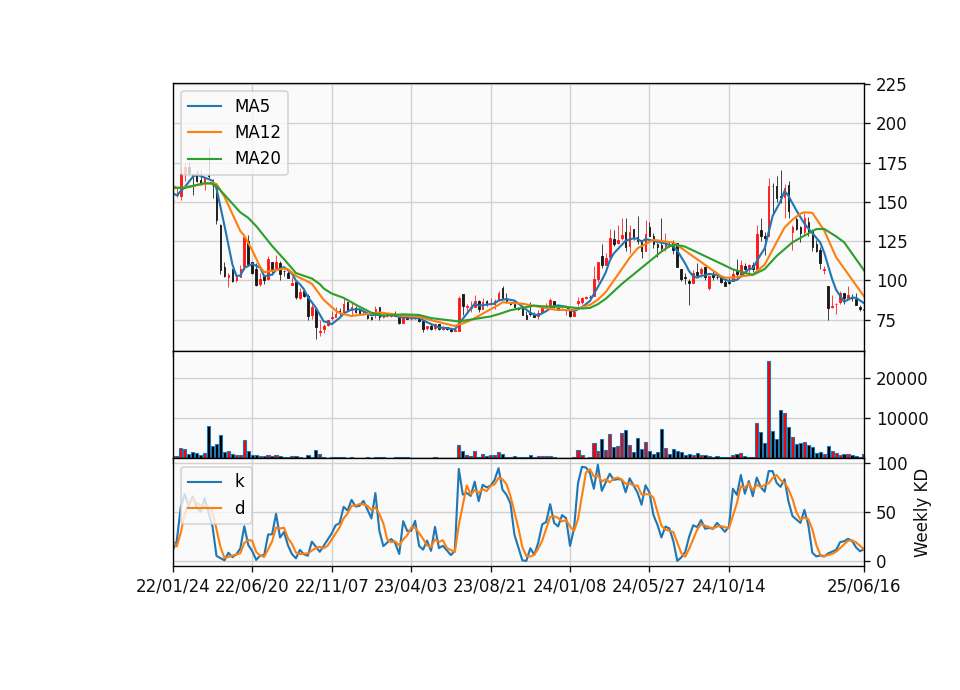
Task: Click the 24/05/27 date label
Action: coord(649,586)
